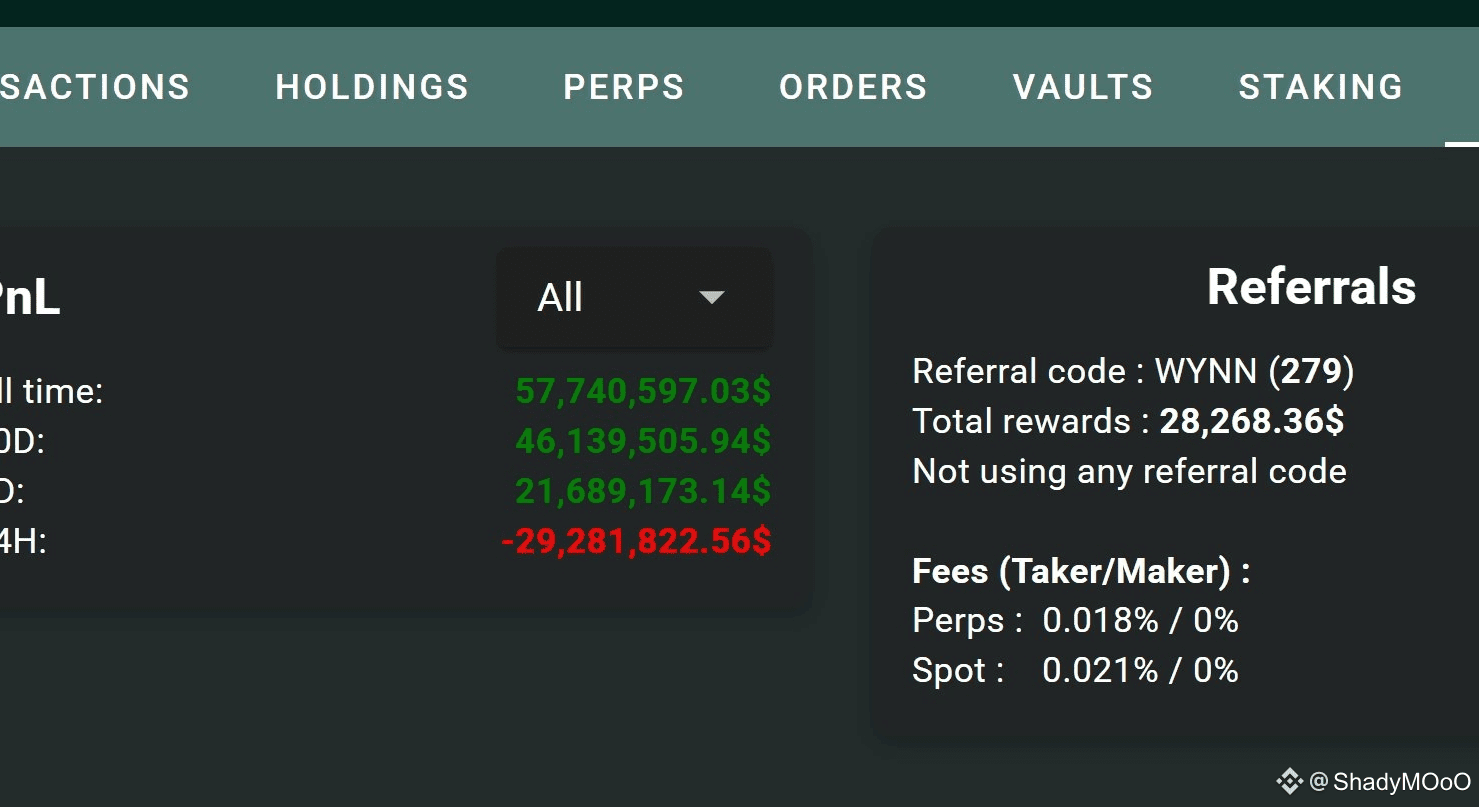
Task: Click the Perps fee rate 0.018% / 0%
Action: (1140, 621)
